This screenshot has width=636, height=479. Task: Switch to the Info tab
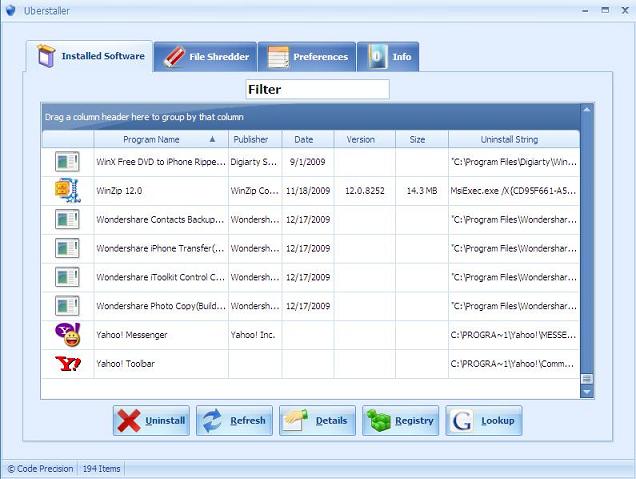tap(388, 57)
